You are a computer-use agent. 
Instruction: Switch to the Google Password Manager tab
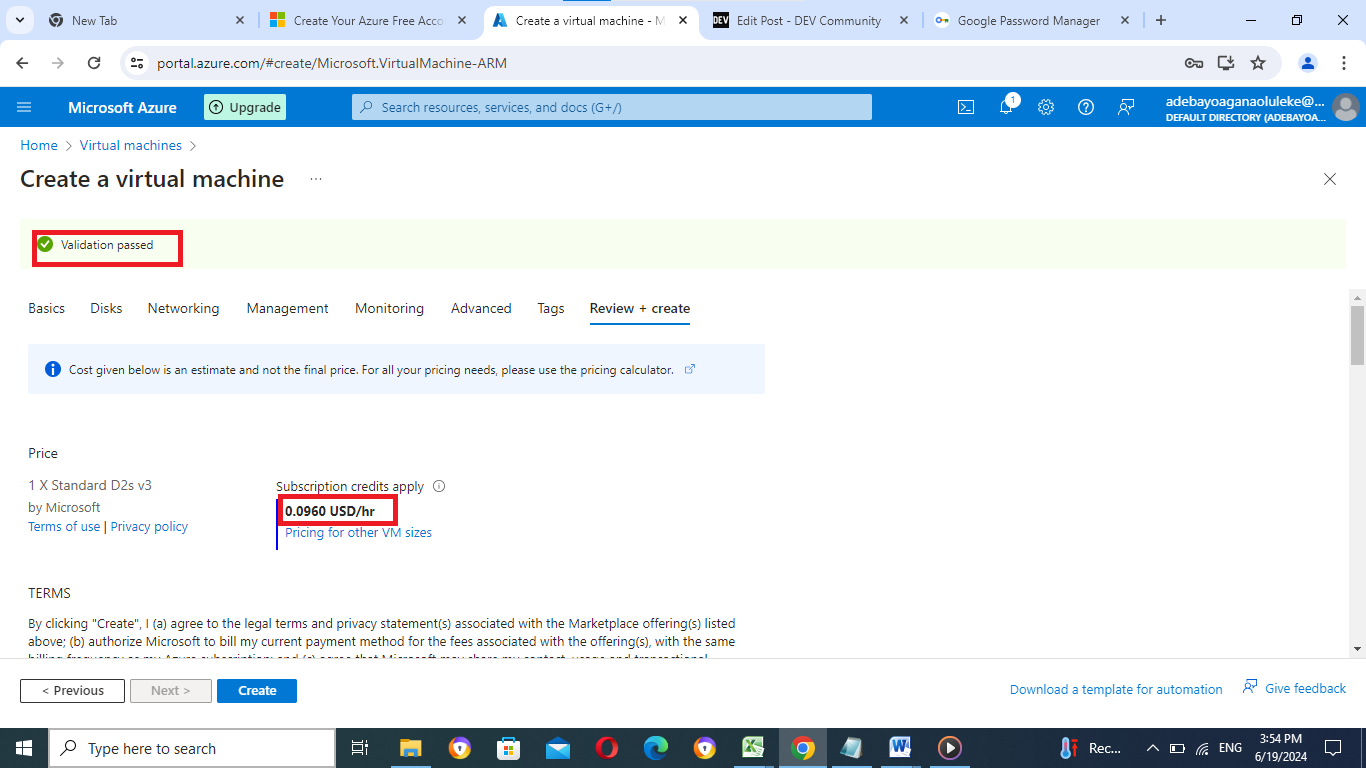1030,20
